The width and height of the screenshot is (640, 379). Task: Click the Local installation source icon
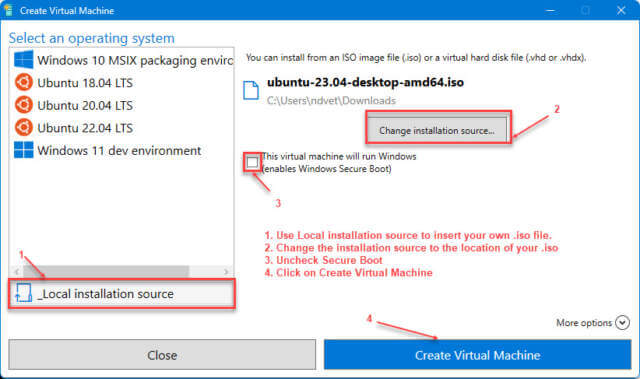(23, 293)
